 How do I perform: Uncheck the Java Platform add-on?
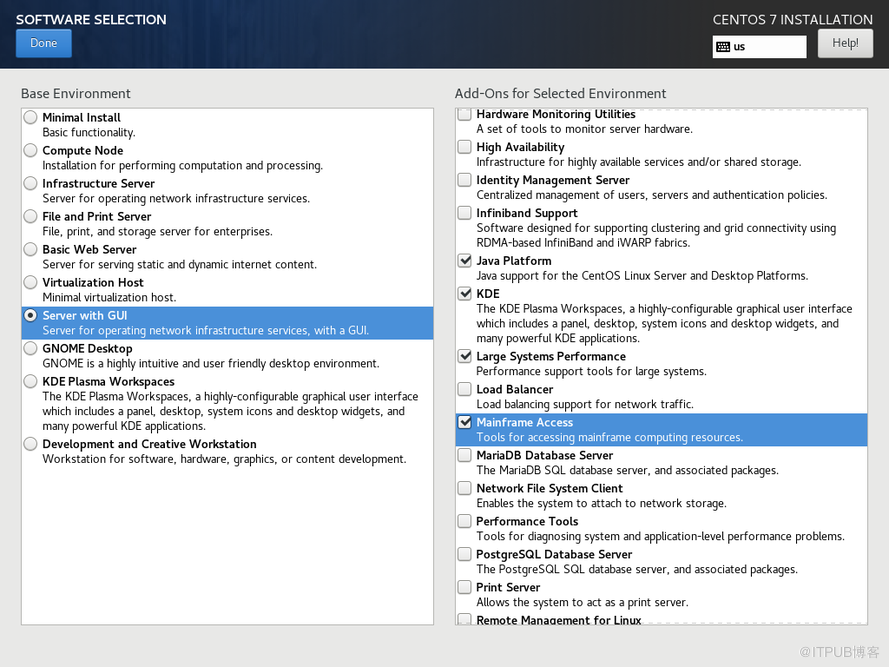(x=465, y=261)
